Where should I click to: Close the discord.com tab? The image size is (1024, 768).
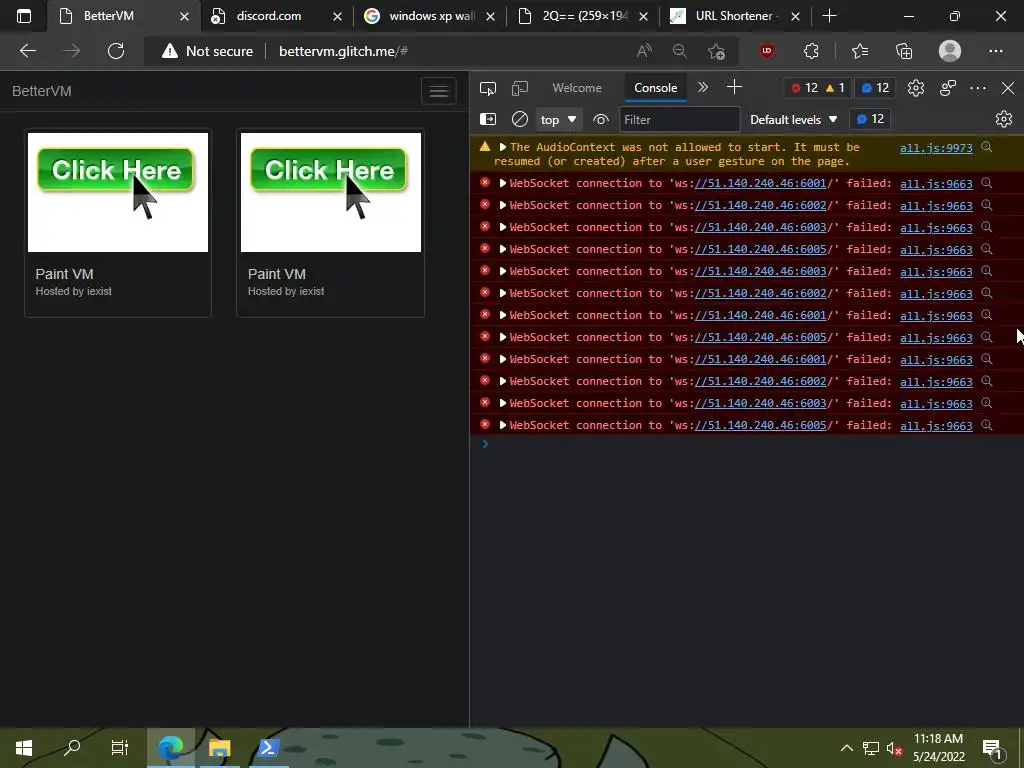click(337, 16)
